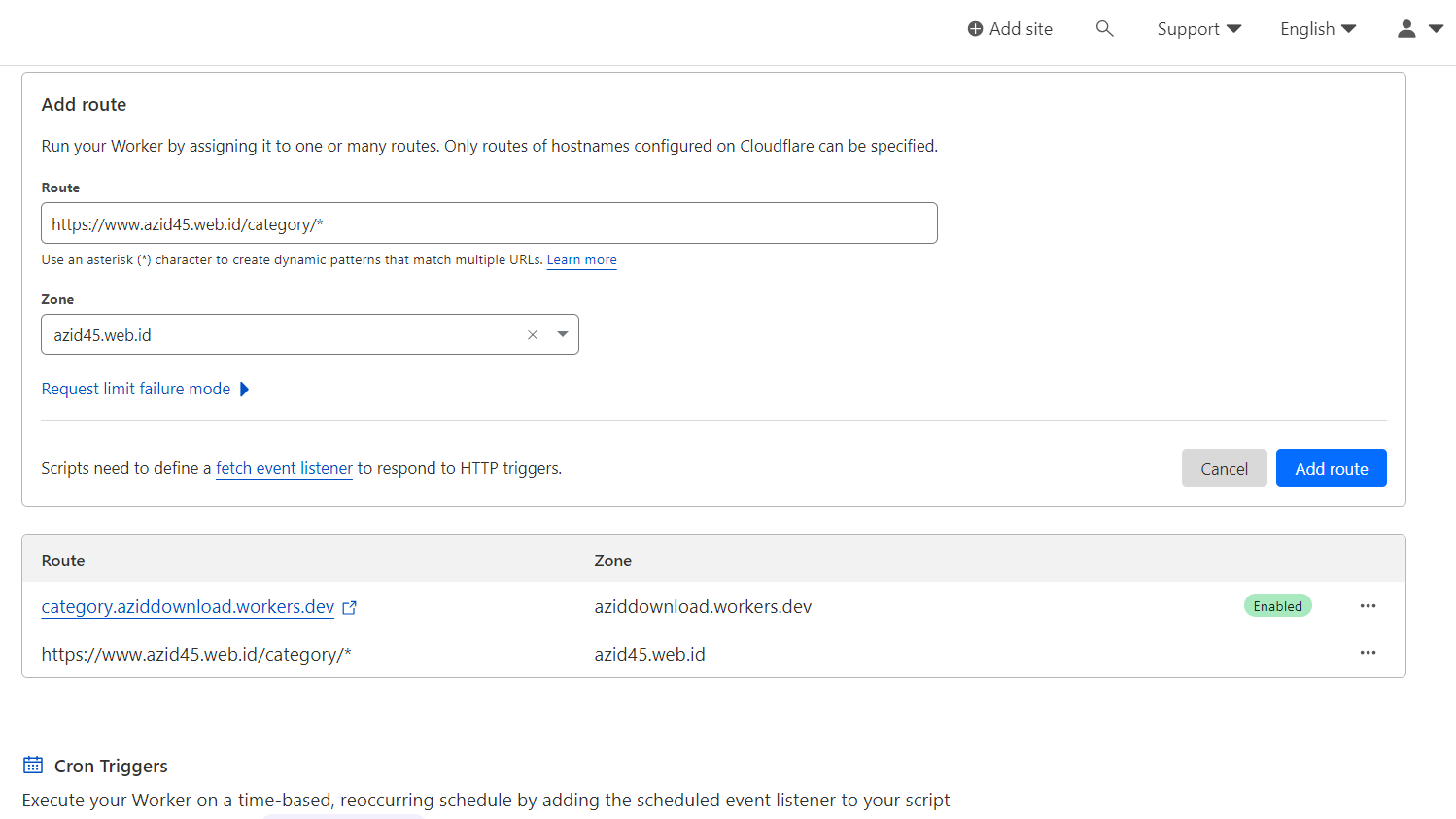Click inside the Zone combo box
1456x819 pixels.
310,334
